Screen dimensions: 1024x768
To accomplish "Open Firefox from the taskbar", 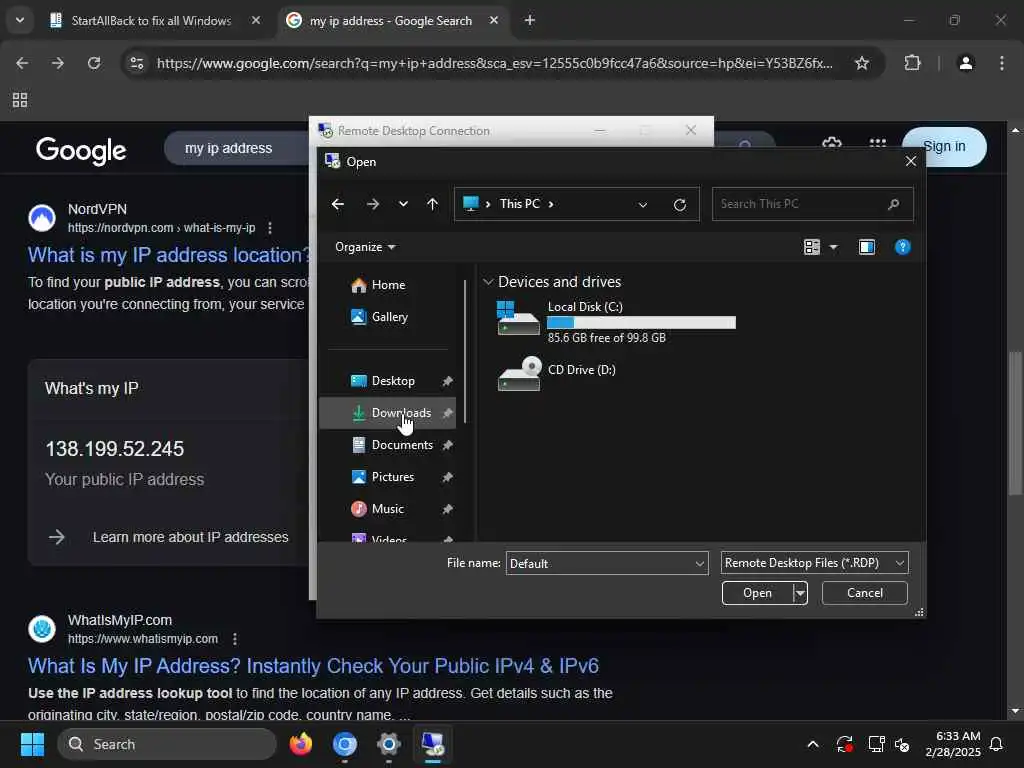I will [301, 744].
